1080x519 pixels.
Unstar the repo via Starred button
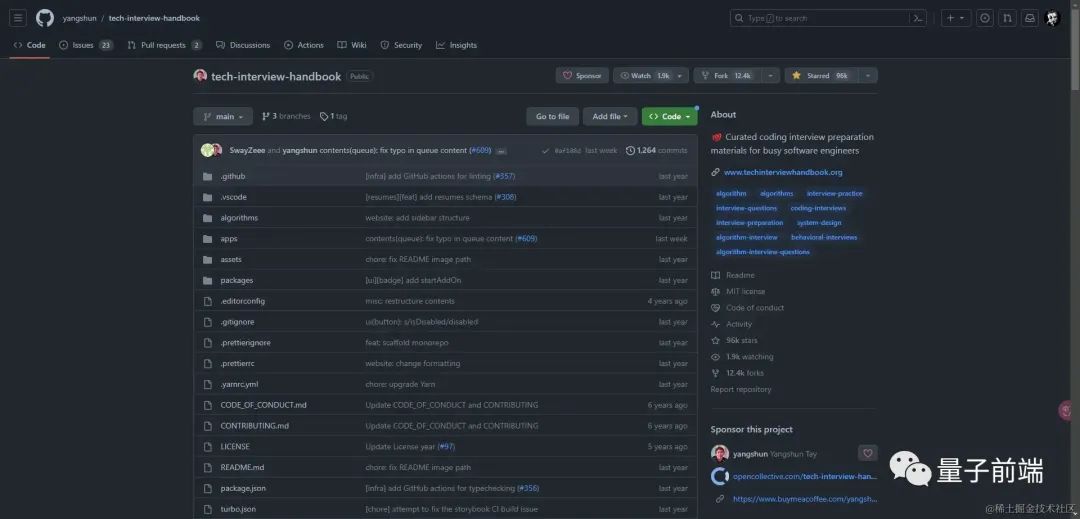click(822, 76)
